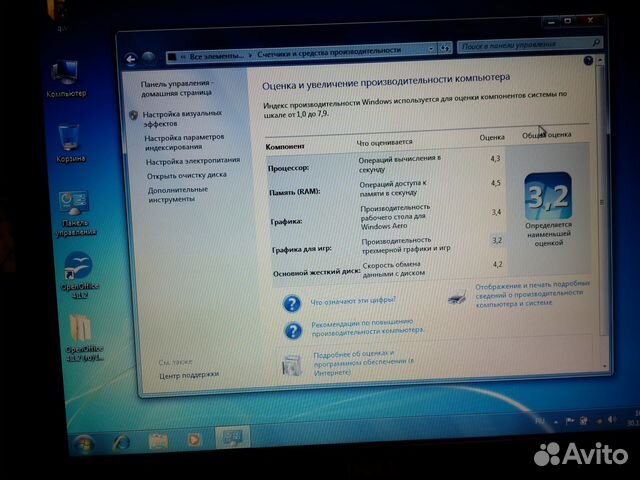Click the Что оценивается column header
This screenshot has height=480, width=640.
point(384,142)
